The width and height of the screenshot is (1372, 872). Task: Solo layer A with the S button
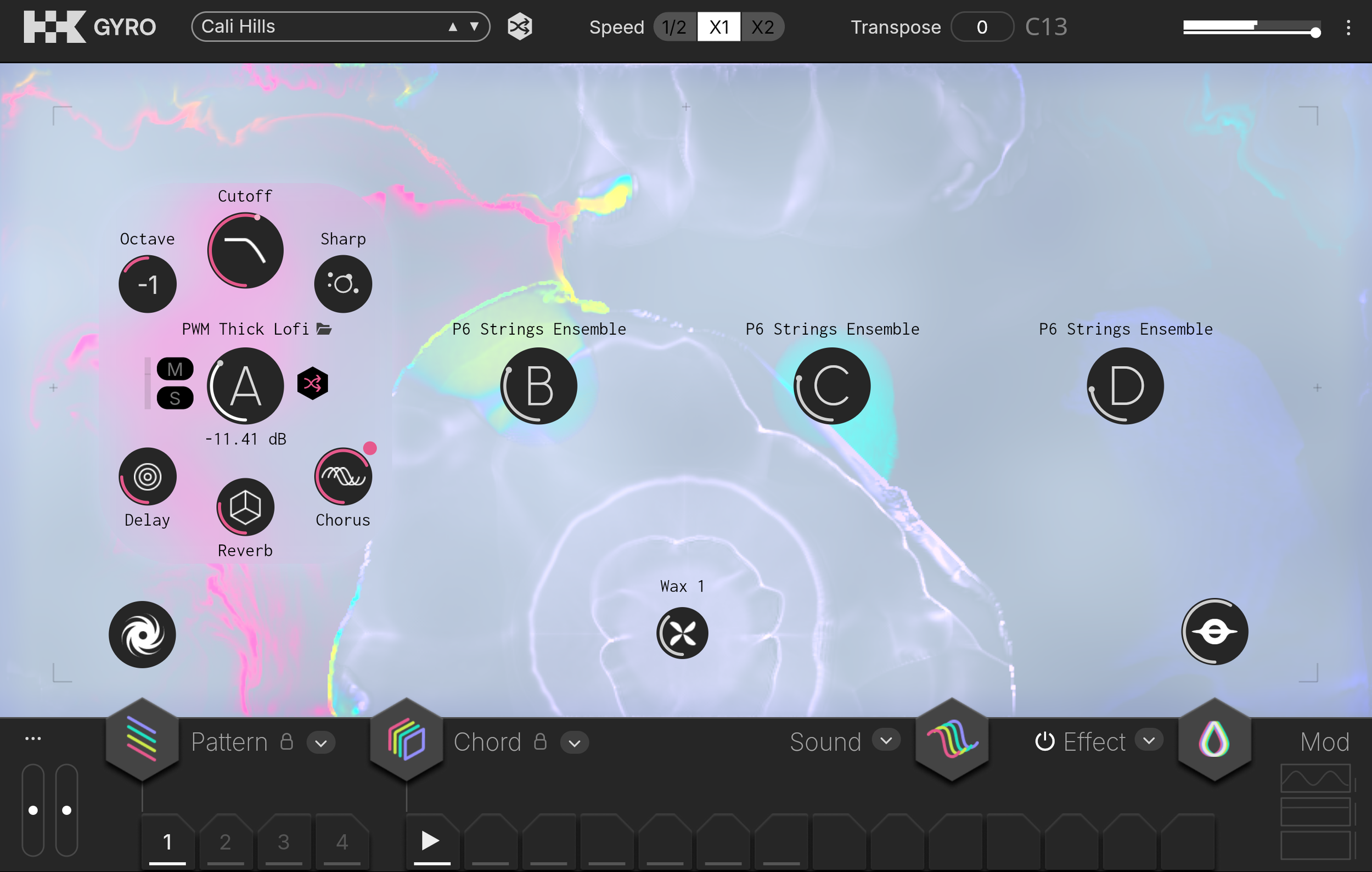[175, 397]
